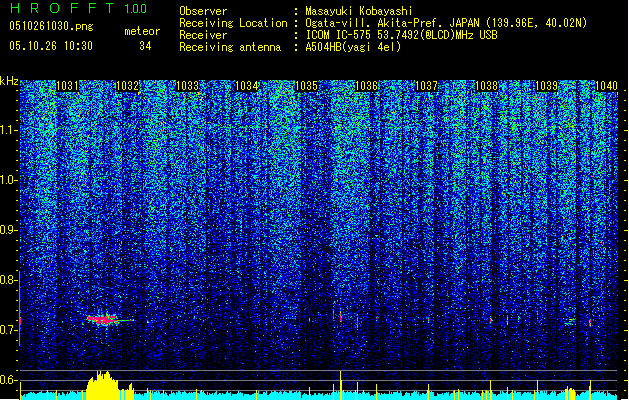Viewport: 629px width, 400px height.
Task: Click the 1039 time marker
Action: click(546, 86)
